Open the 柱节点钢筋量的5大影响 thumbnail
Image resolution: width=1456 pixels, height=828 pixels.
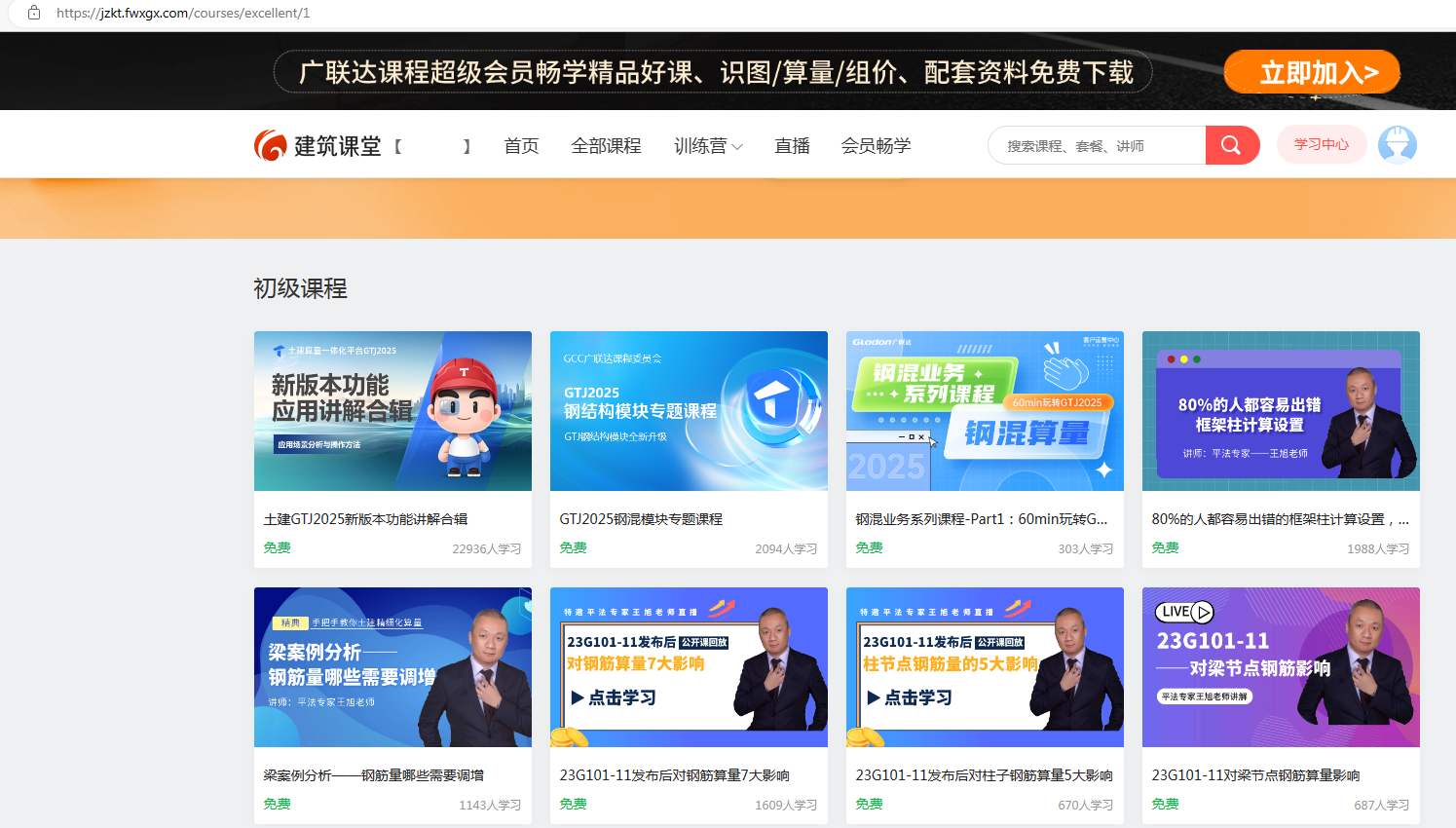click(x=985, y=667)
